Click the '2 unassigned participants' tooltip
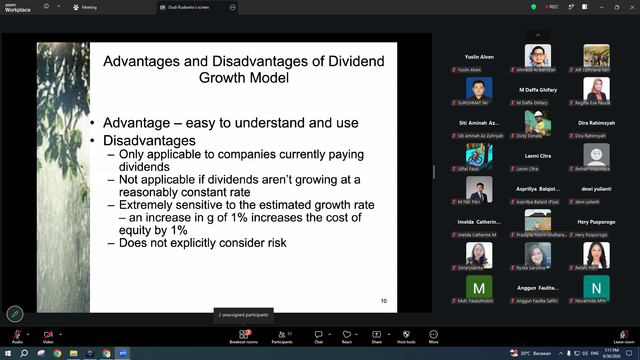640x360 pixels. (244, 315)
